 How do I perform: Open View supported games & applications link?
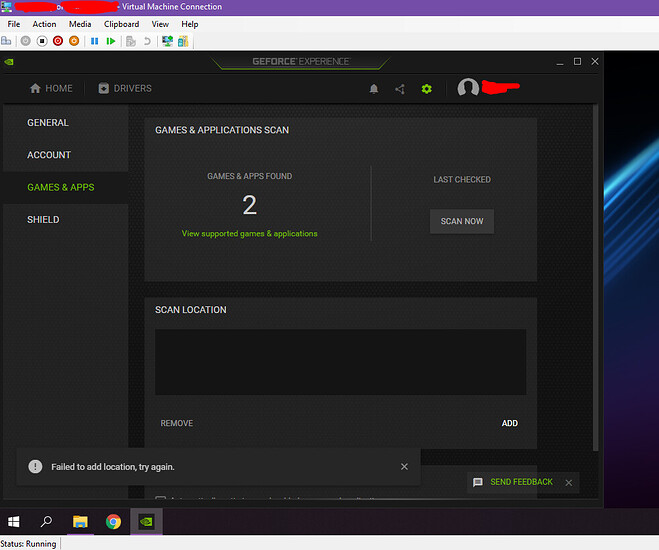tap(249, 234)
